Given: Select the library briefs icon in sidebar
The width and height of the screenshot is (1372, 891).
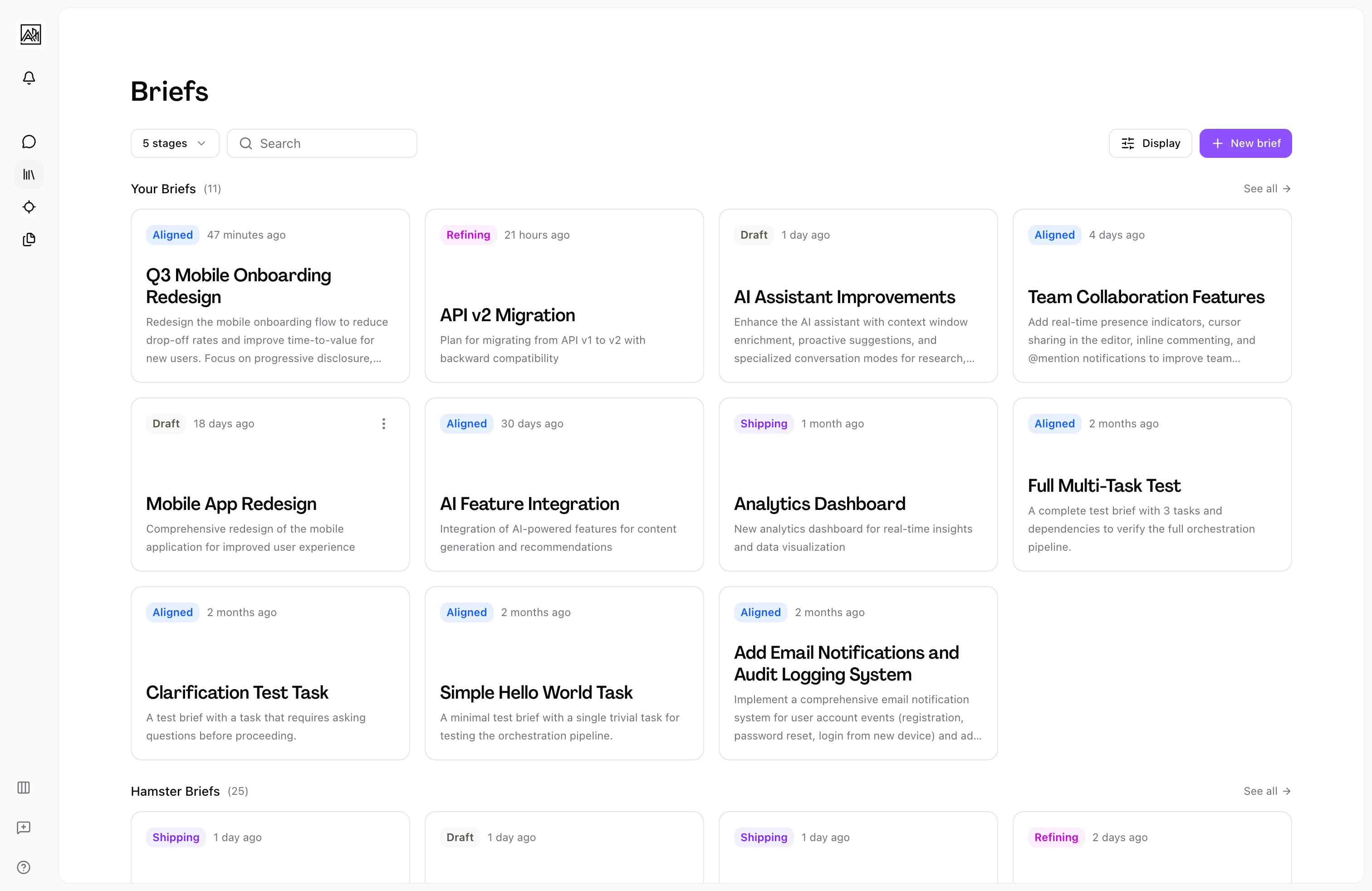Looking at the screenshot, I should (x=29, y=174).
